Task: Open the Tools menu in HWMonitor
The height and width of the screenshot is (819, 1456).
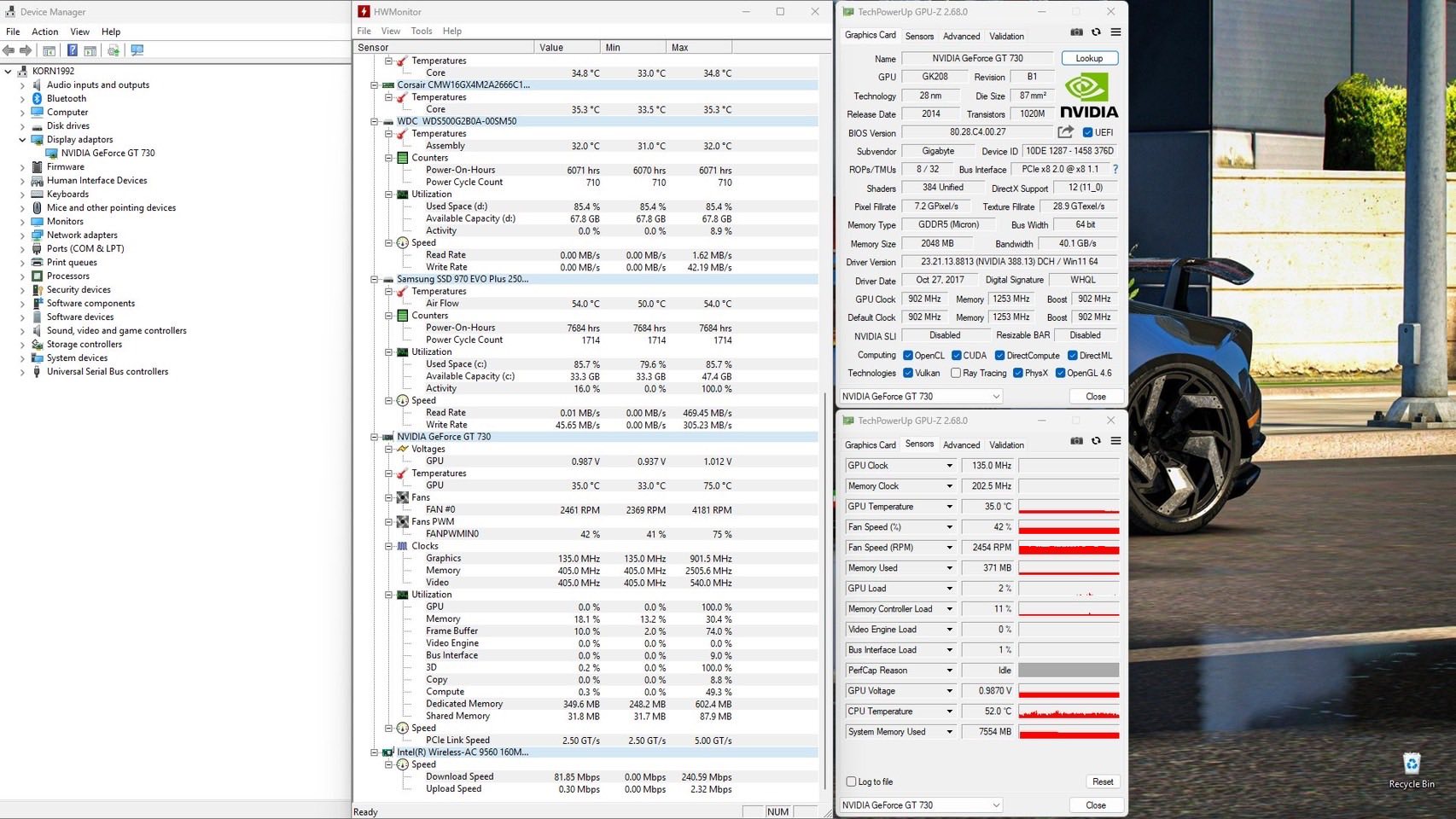Action: tap(421, 31)
